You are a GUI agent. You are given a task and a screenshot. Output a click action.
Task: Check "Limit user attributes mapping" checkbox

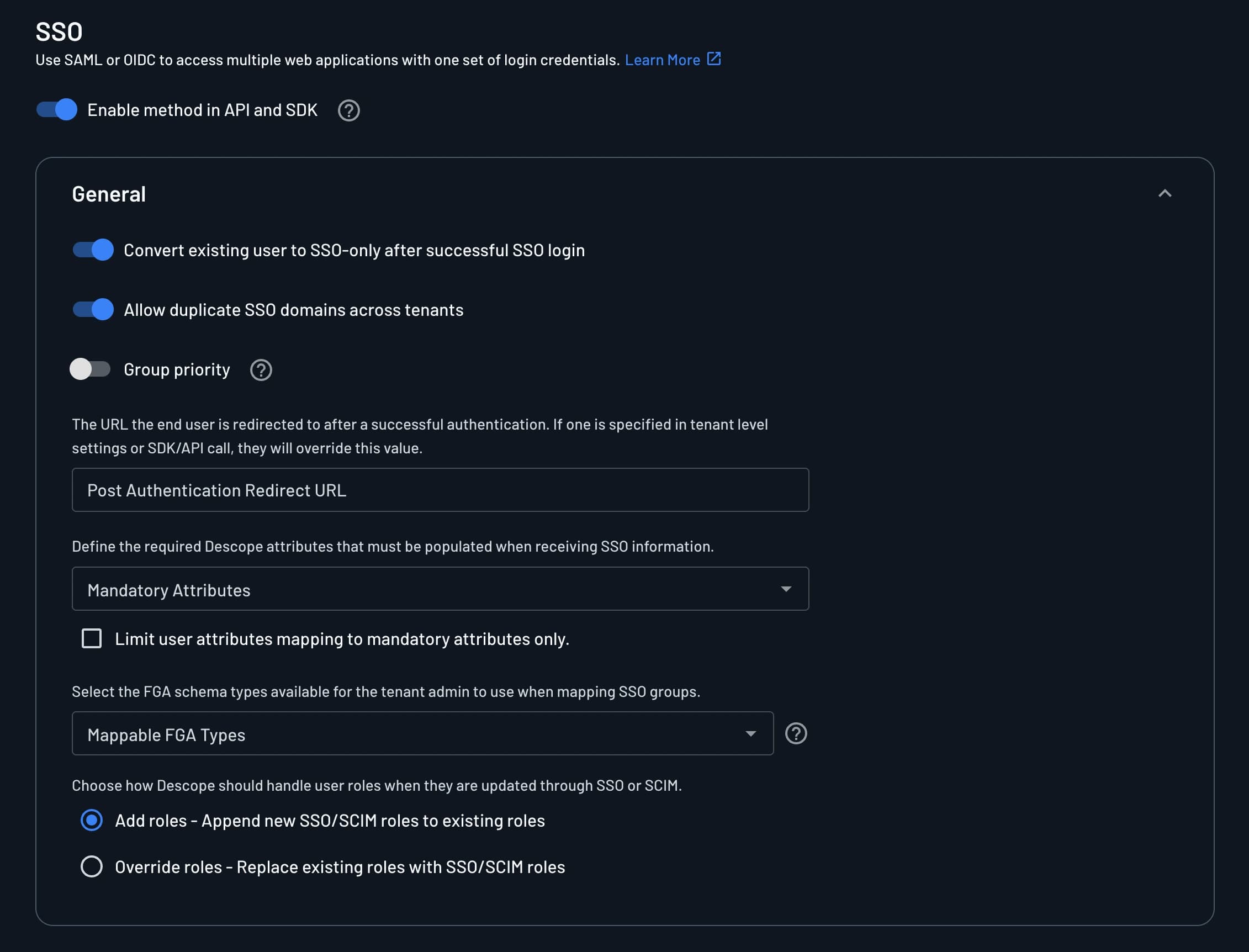click(x=91, y=639)
